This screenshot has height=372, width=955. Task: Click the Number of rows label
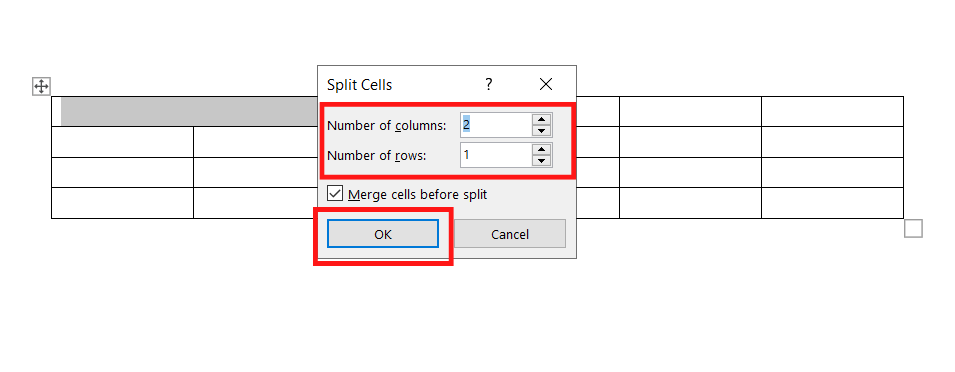click(x=376, y=156)
